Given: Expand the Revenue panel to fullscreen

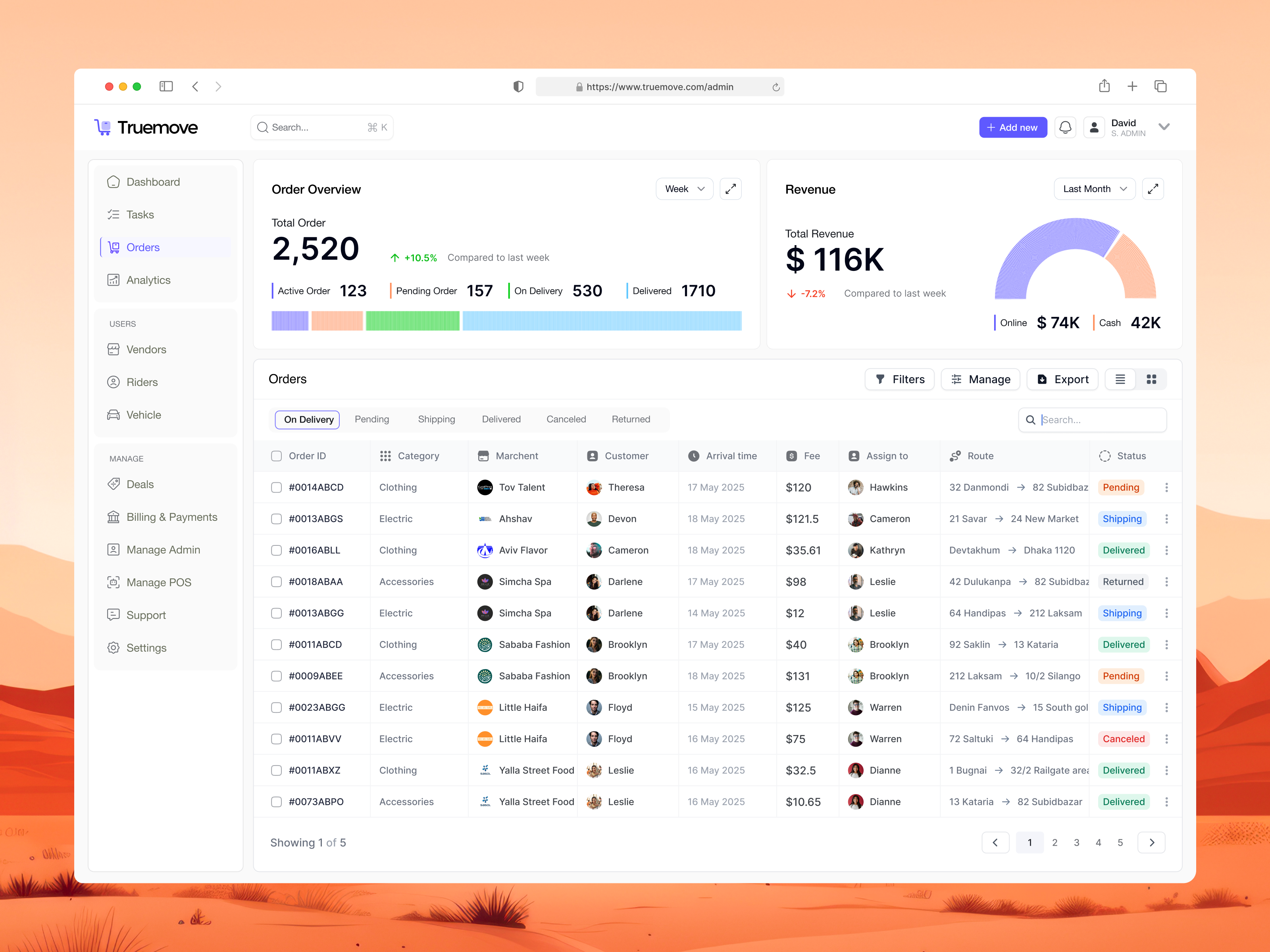Looking at the screenshot, I should (1153, 188).
